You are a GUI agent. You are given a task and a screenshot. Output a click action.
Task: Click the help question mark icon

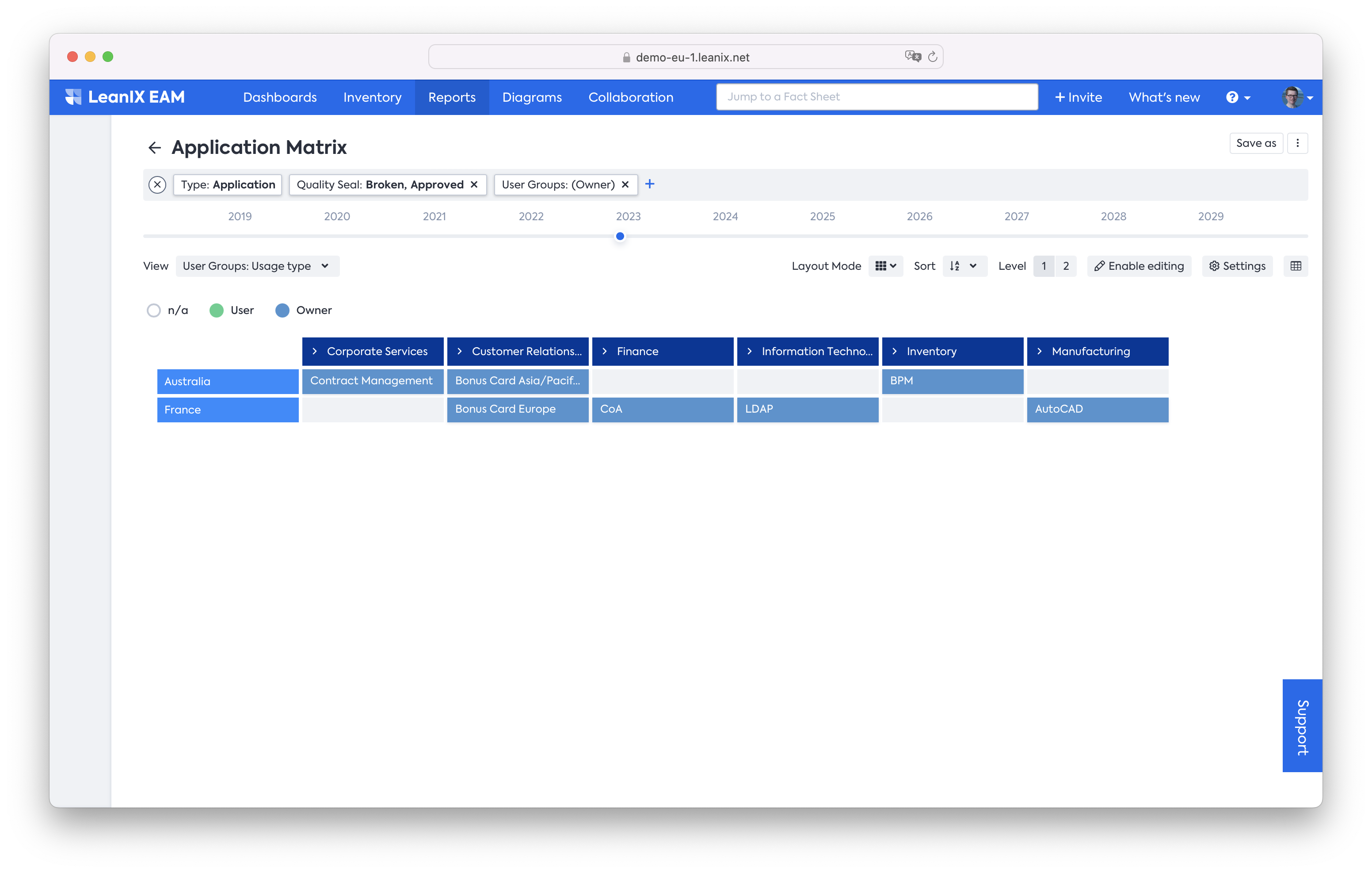pos(1232,97)
